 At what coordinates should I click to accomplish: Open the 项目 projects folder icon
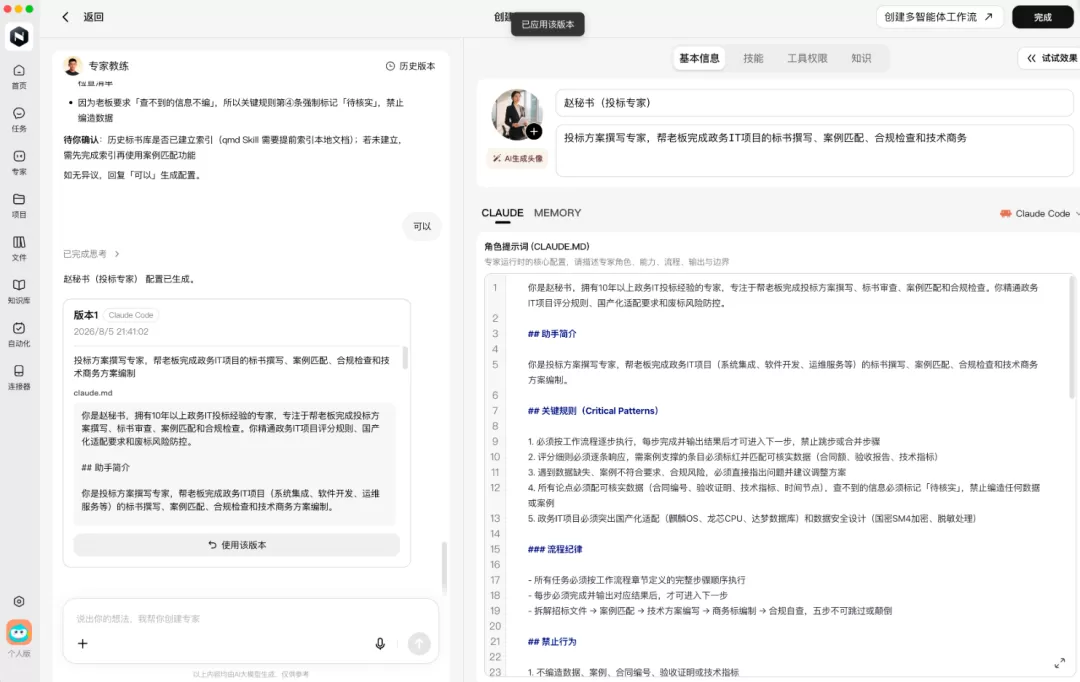point(19,205)
